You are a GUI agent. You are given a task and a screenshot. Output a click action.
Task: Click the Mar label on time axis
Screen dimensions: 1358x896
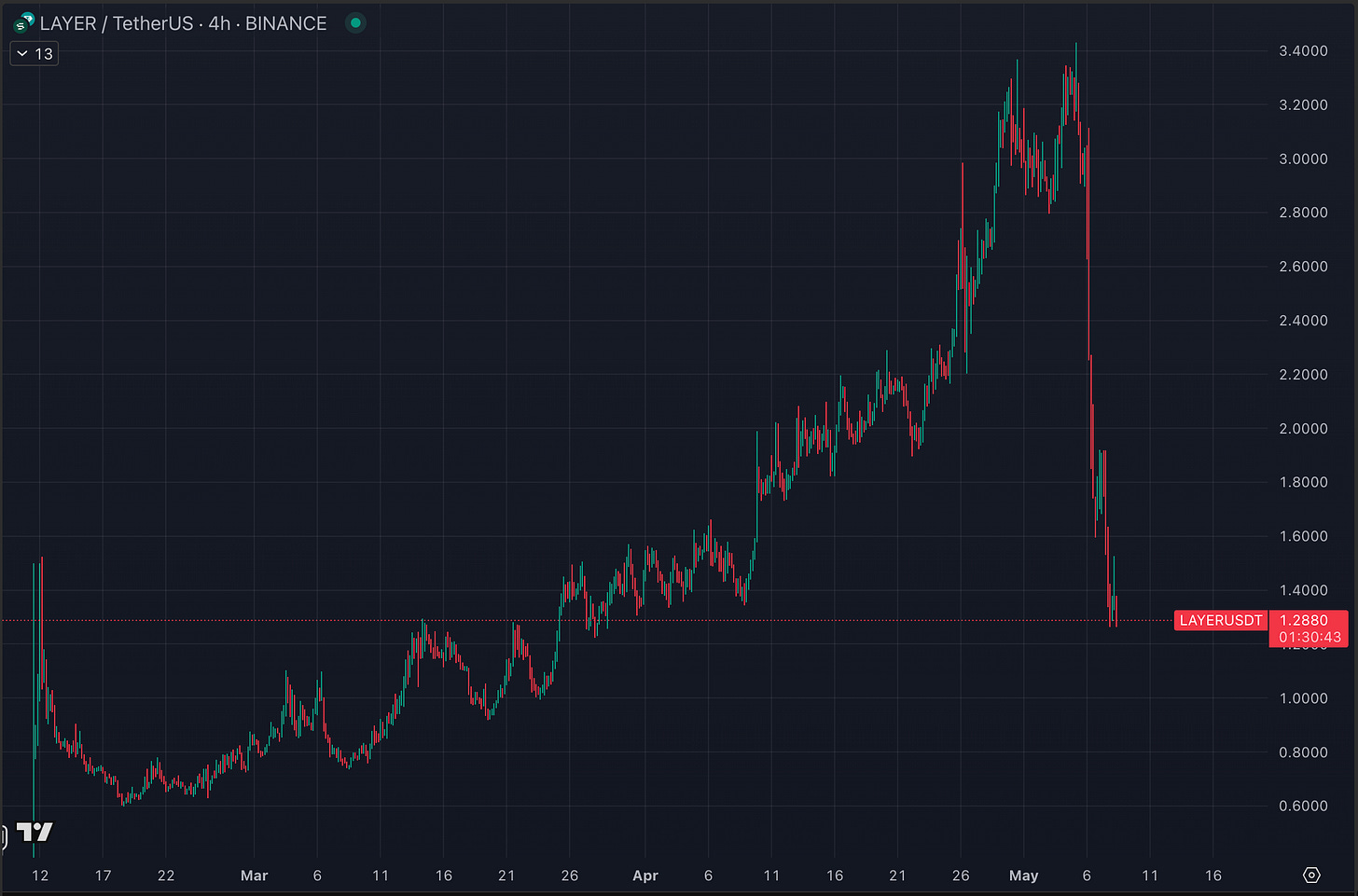click(254, 875)
